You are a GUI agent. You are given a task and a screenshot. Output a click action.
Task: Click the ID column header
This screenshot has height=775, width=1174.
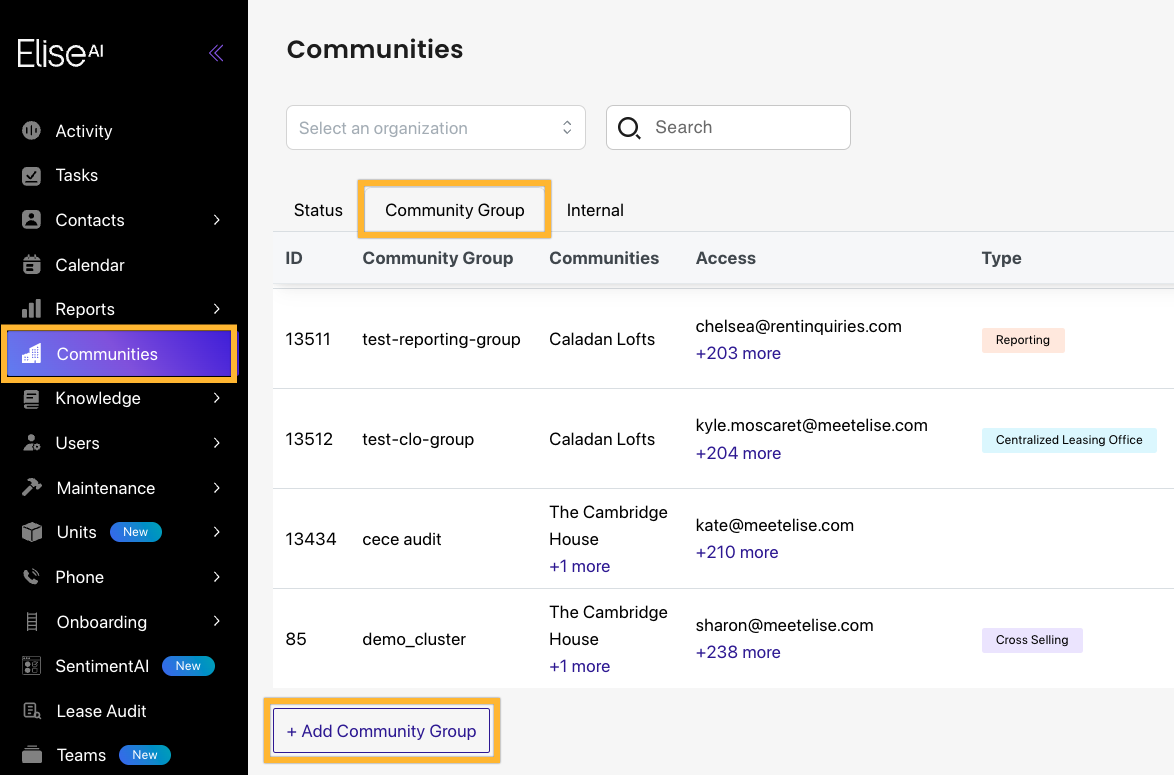[294, 258]
